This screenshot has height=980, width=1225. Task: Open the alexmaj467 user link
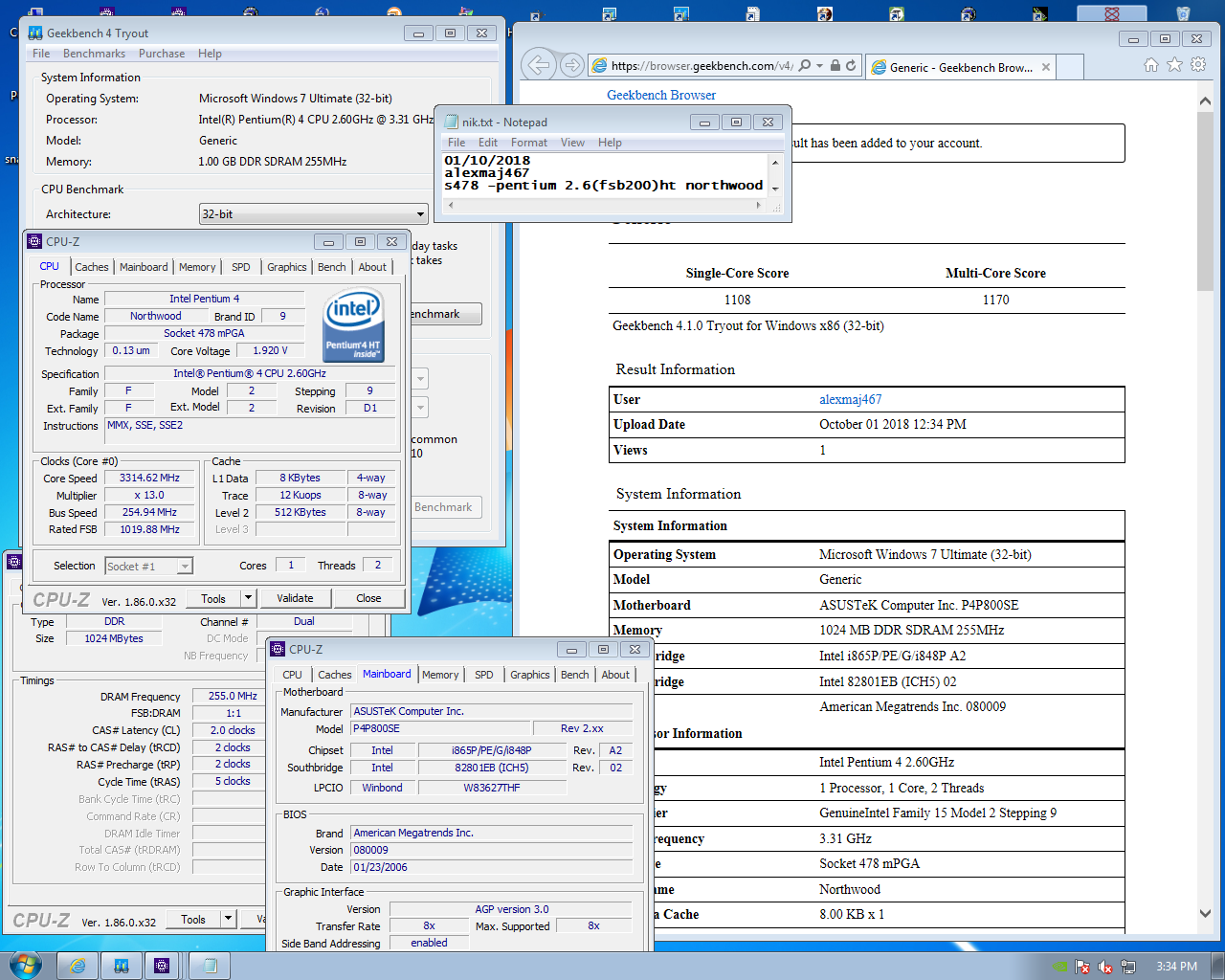(x=850, y=399)
